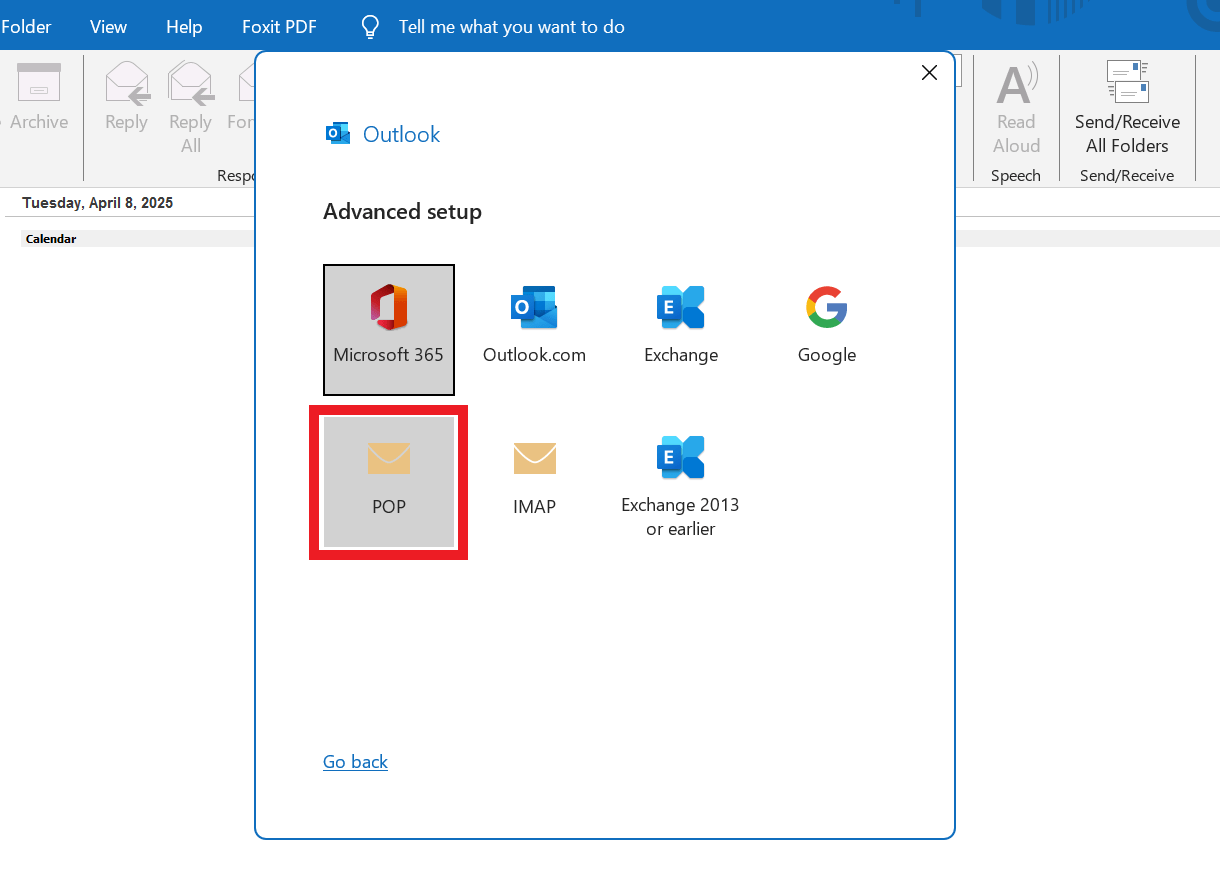Select Exchange 2013 or earlier option
Screen dimensions: 1220x884
(x=681, y=482)
